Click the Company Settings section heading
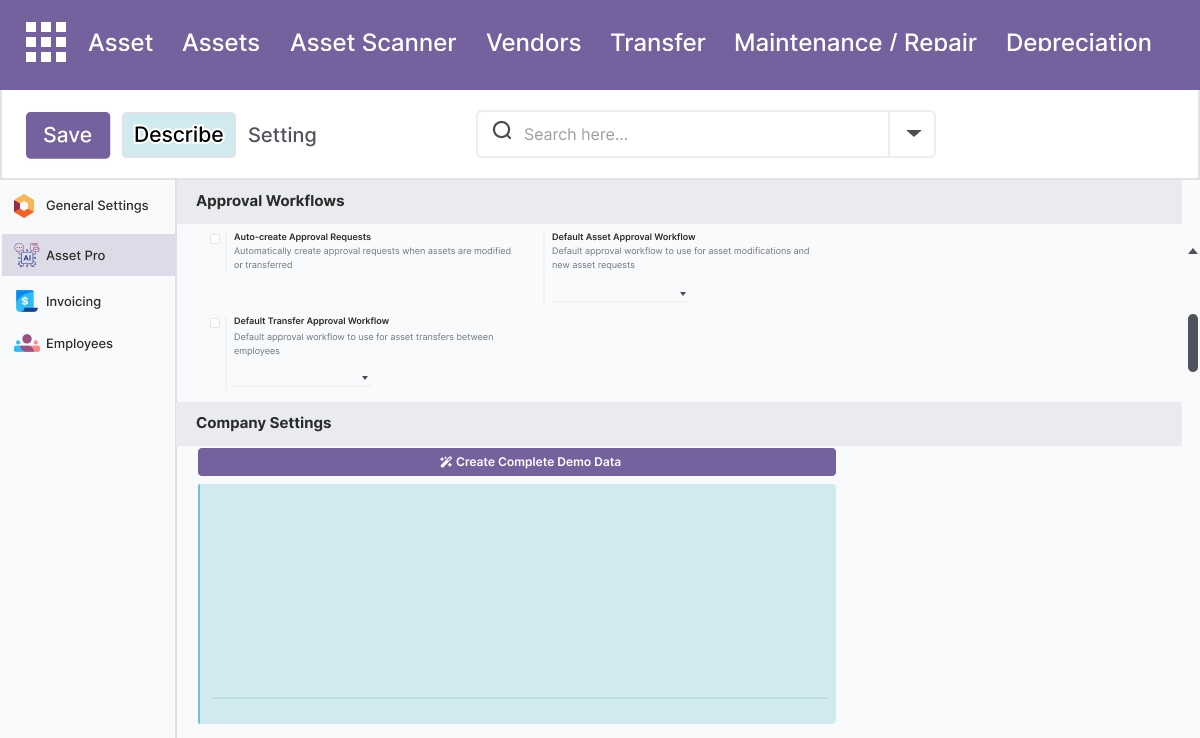 264,423
